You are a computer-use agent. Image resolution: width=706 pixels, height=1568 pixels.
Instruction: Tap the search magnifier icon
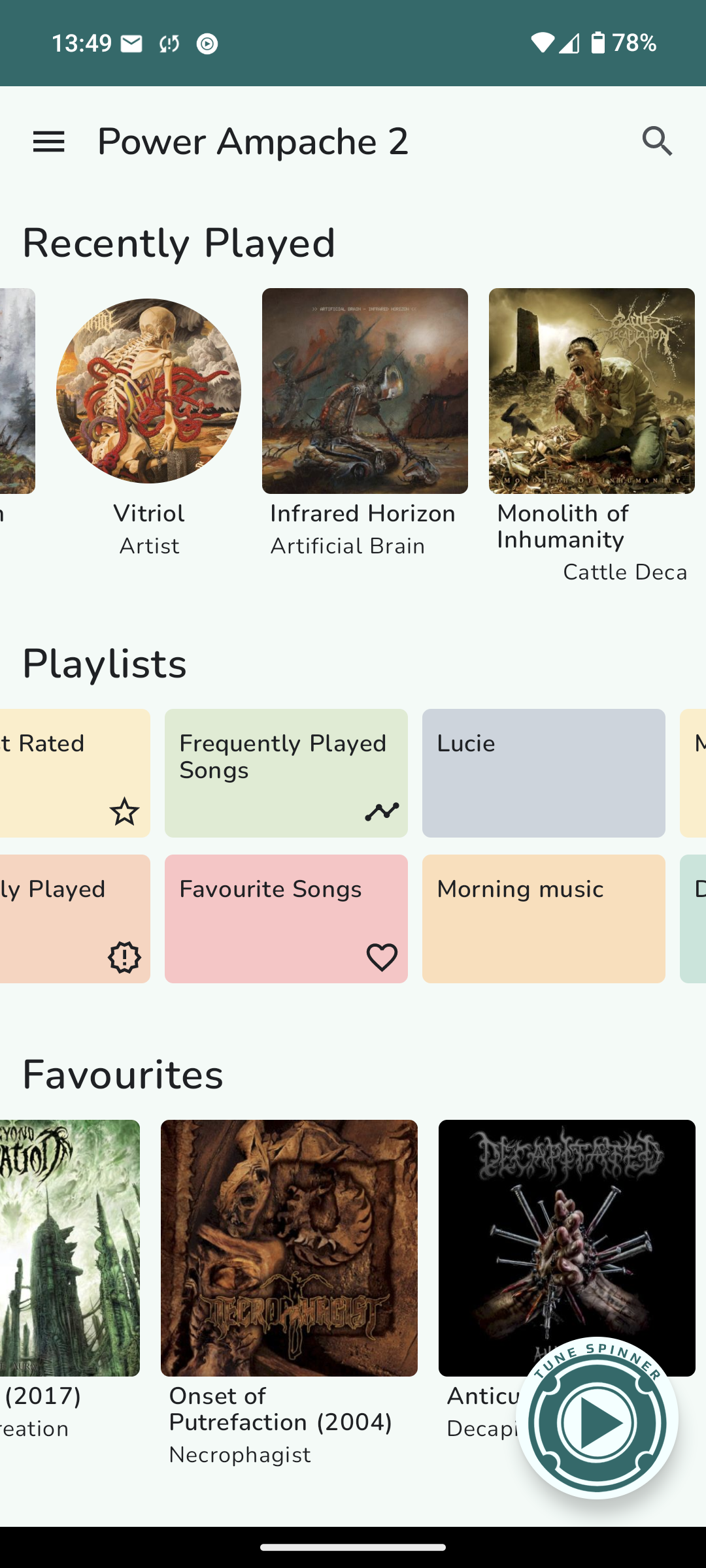656,141
